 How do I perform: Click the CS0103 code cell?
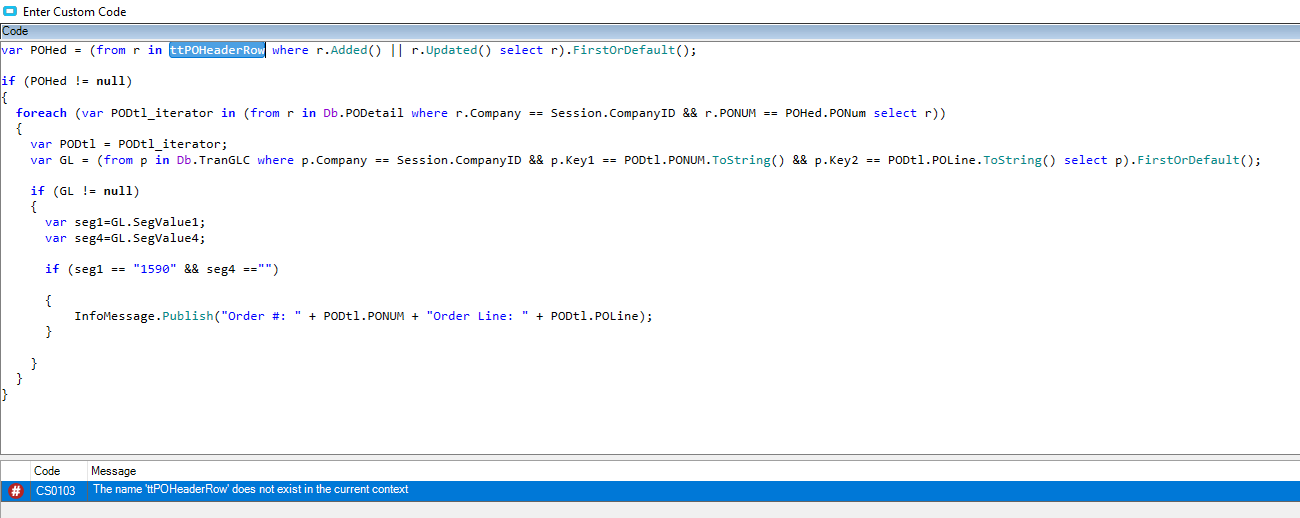(55, 490)
